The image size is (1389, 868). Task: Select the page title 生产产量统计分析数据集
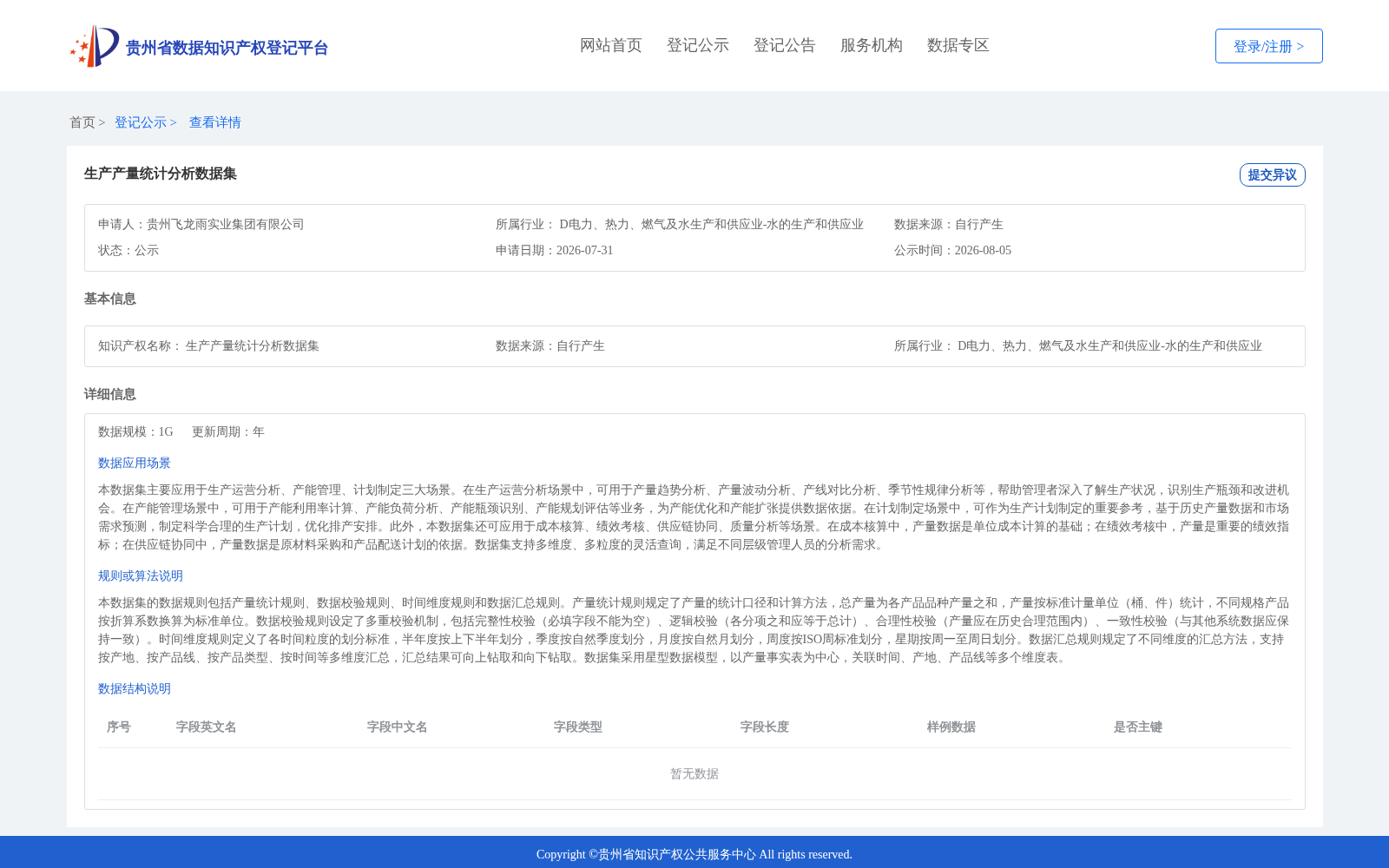click(x=161, y=174)
